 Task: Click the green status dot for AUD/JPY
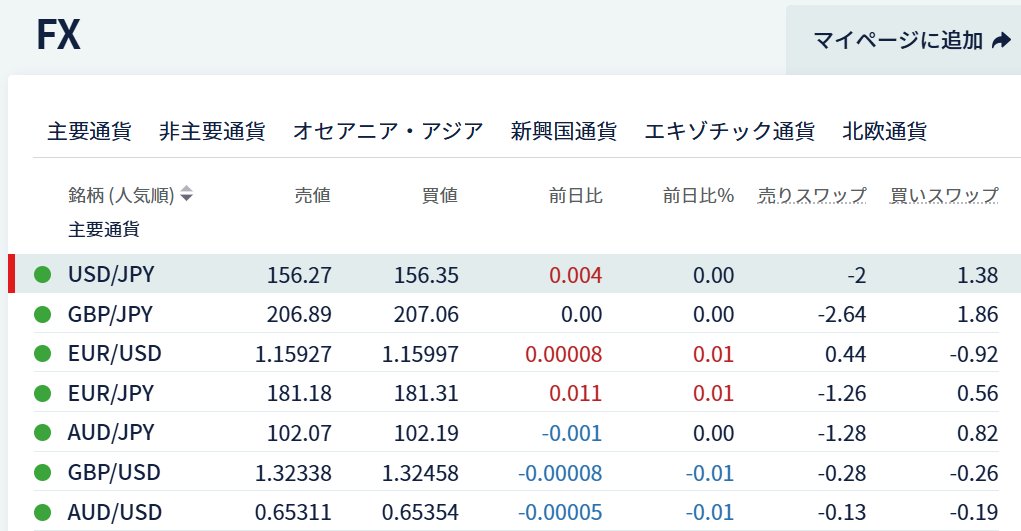click(42, 433)
